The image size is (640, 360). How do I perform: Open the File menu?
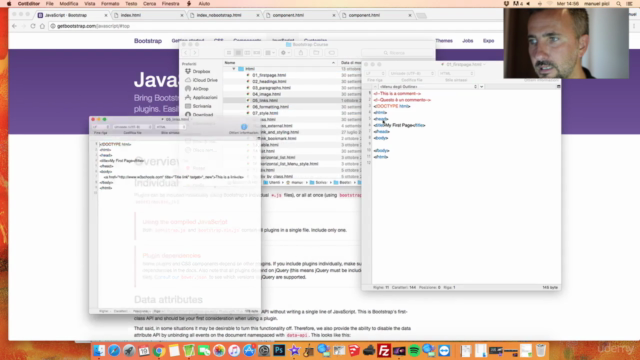coord(50,4)
